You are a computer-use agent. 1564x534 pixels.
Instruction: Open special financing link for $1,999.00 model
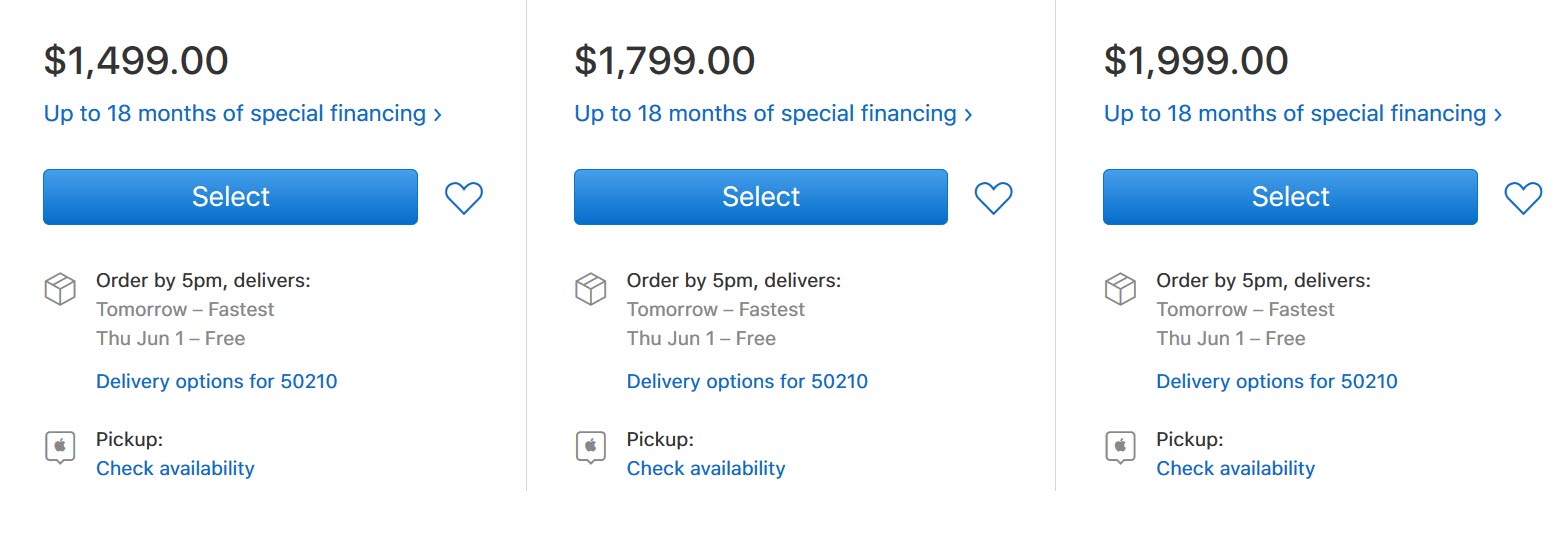[1303, 114]
